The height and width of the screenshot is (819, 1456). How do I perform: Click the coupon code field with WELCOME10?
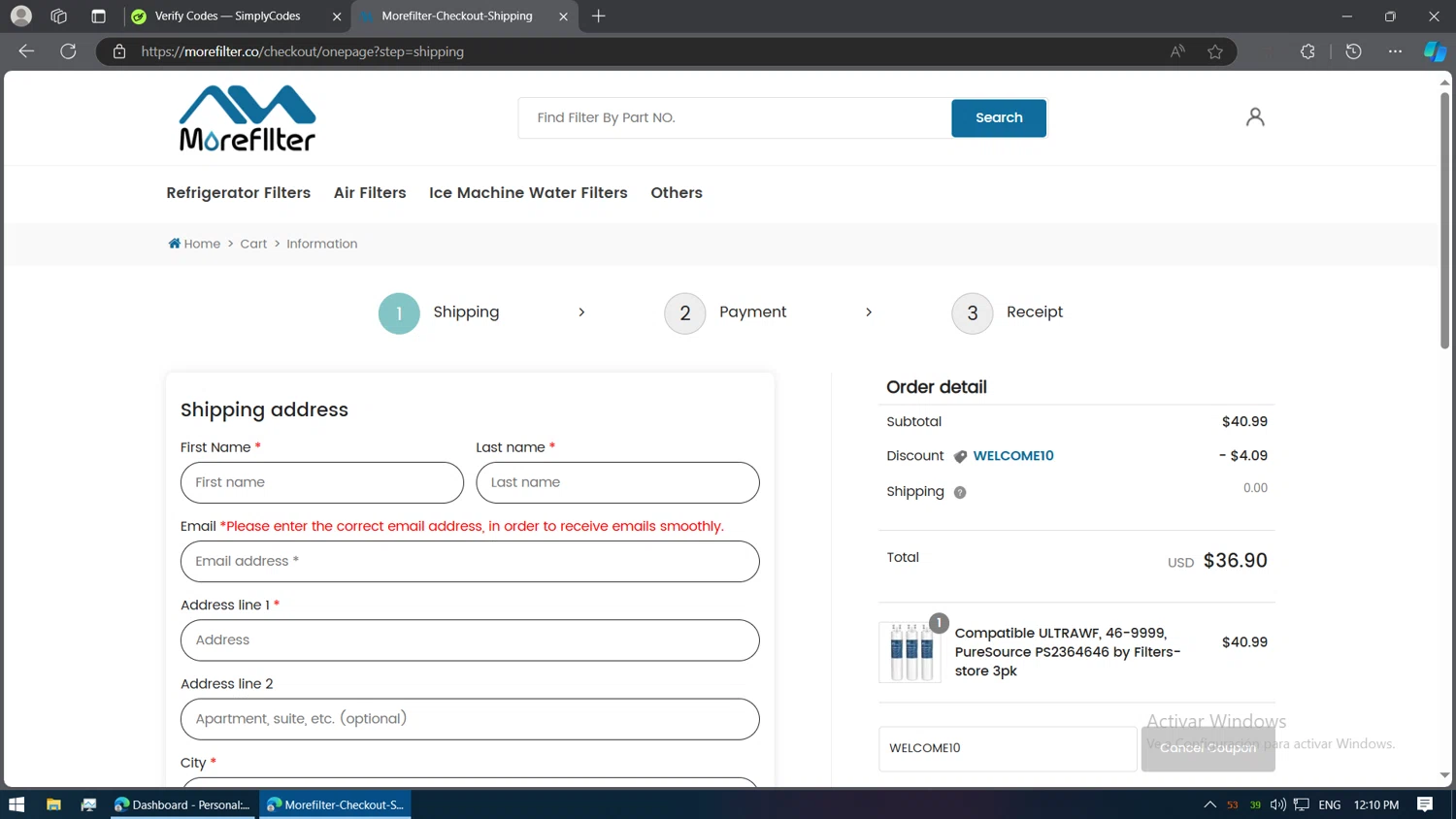[1008, 748]
